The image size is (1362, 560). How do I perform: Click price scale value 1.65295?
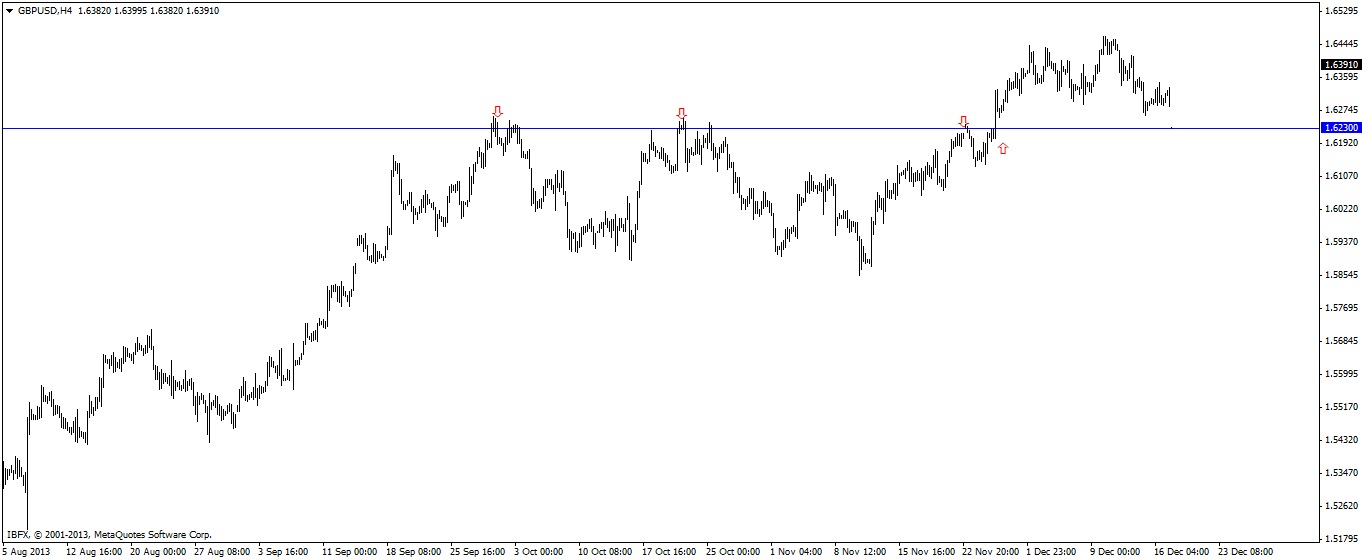pyautogui.click(x=1341, y=11)
